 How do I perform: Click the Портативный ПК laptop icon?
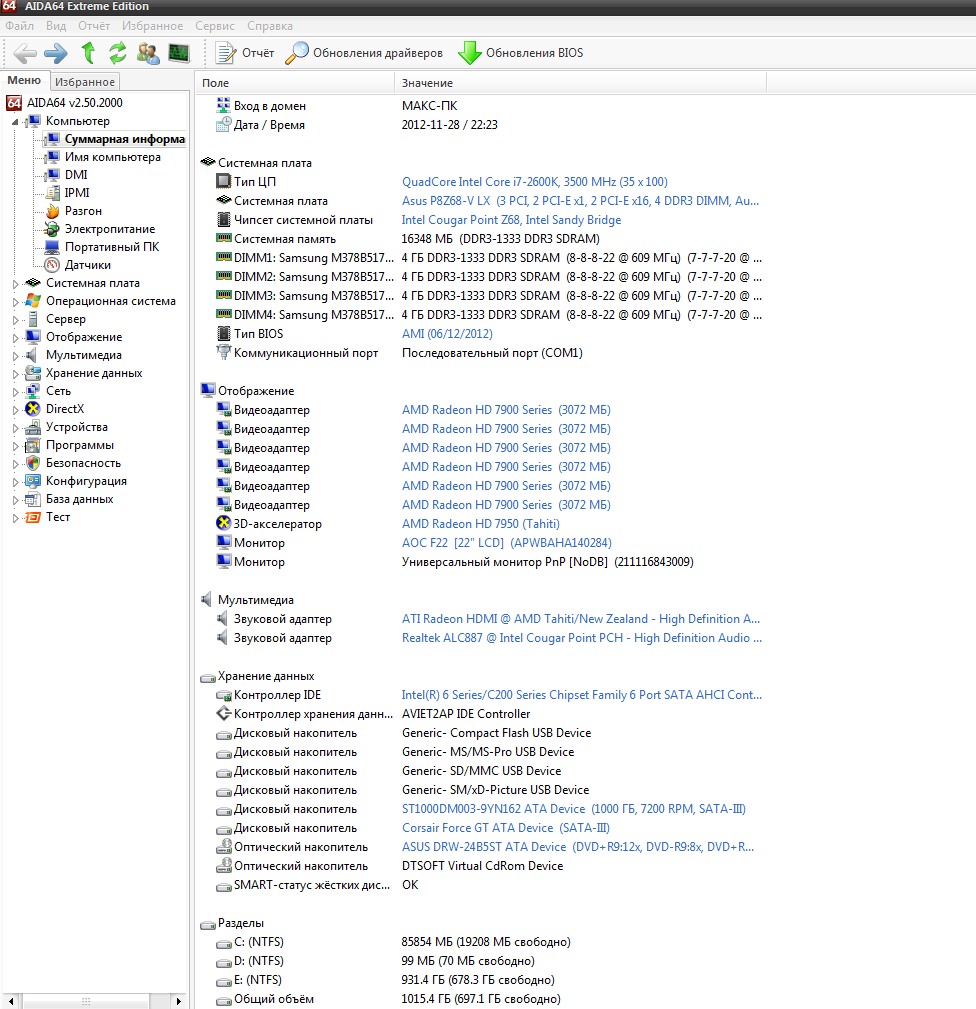tap(53, 247)
